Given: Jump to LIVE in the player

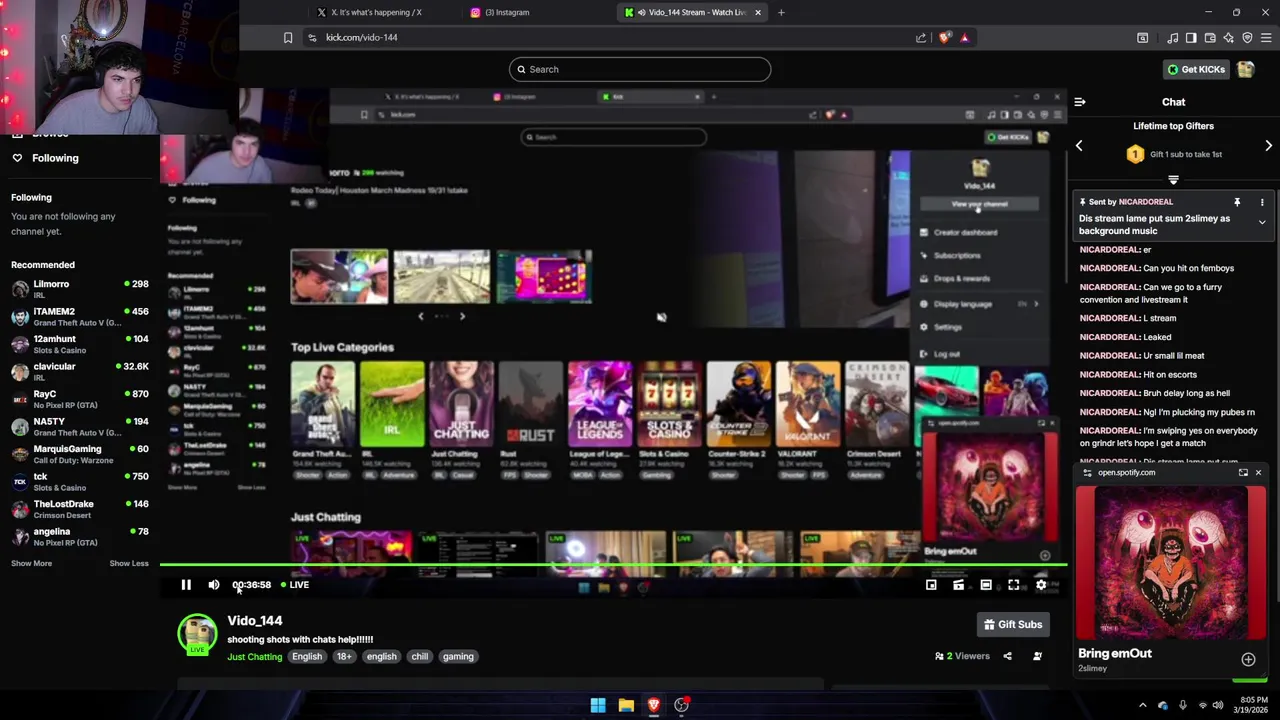Looking at the screenshot, I should point(295,585).
